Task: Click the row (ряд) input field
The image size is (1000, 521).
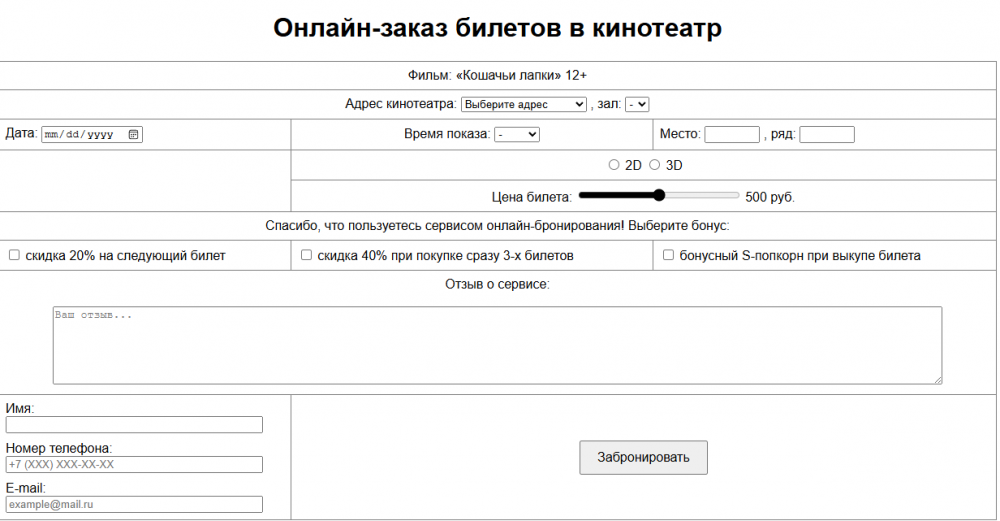Action: (x=827, y=135)
